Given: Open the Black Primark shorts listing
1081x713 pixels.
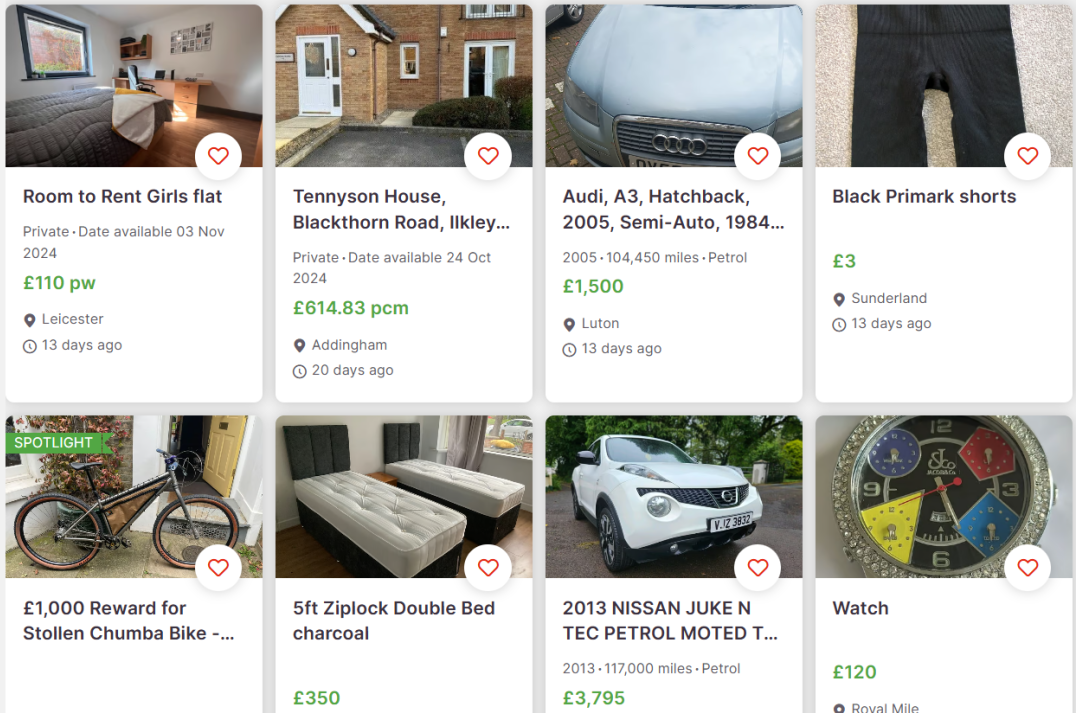Looking at the screenshot, I should (924, 196).
